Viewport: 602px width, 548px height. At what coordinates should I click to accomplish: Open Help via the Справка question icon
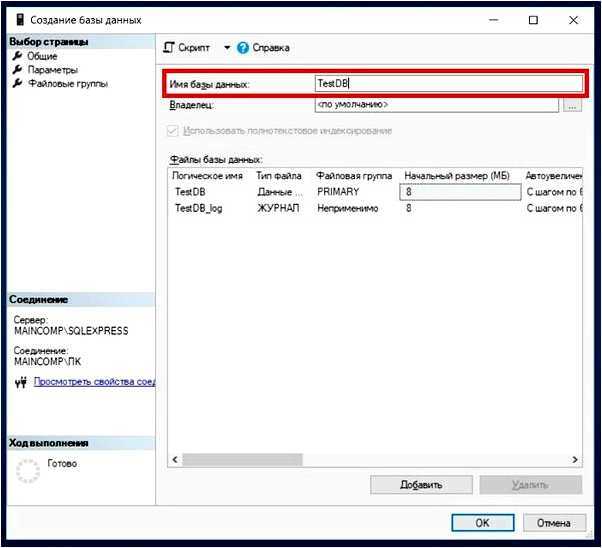tap(243, 48)
